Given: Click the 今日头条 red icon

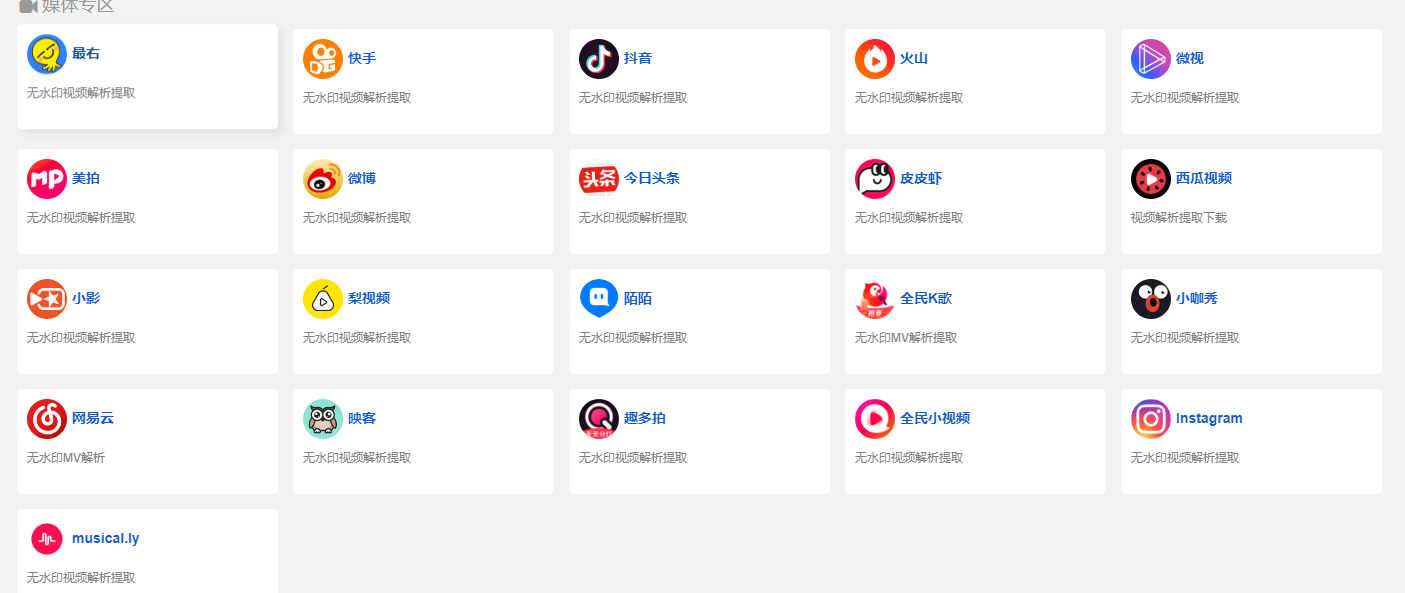Looking at the screenshot, I should coord(599,179).
